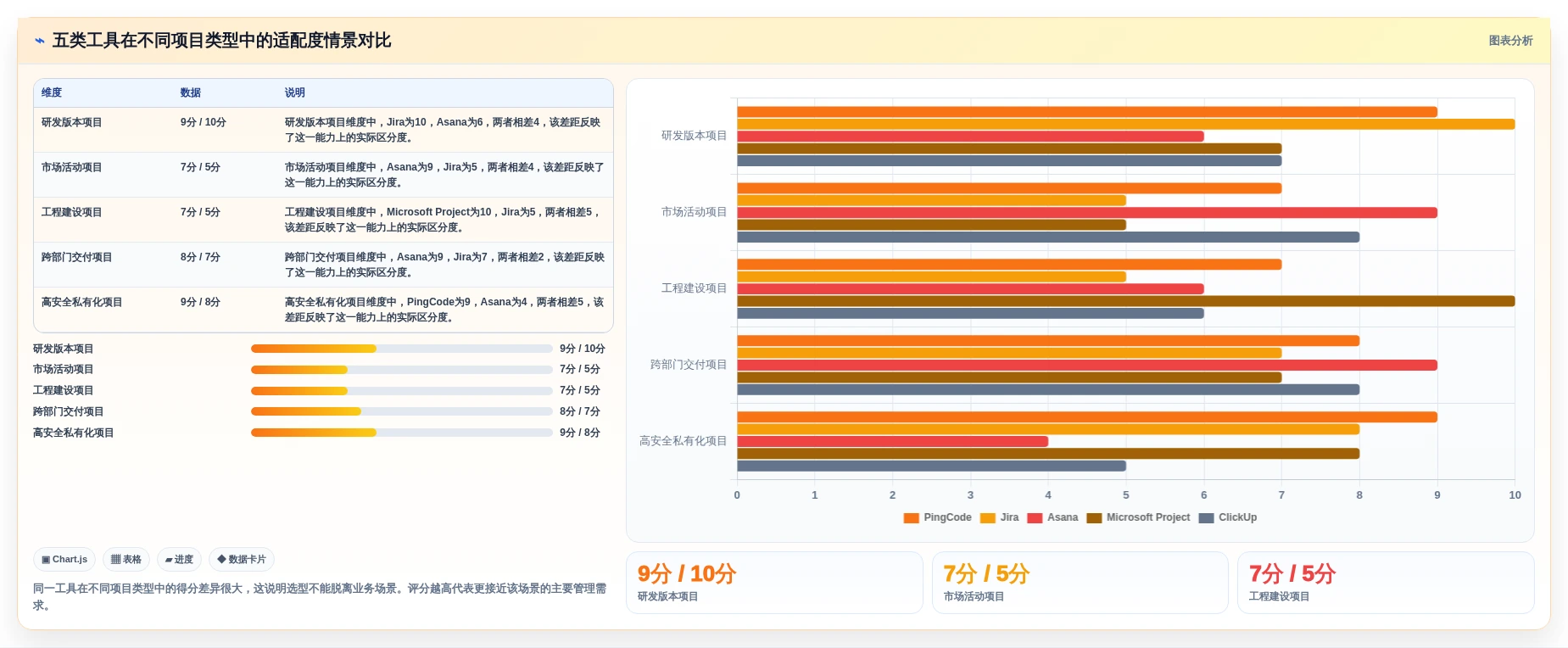Click the page title 五类工具 heading

[x=221, y=41]
